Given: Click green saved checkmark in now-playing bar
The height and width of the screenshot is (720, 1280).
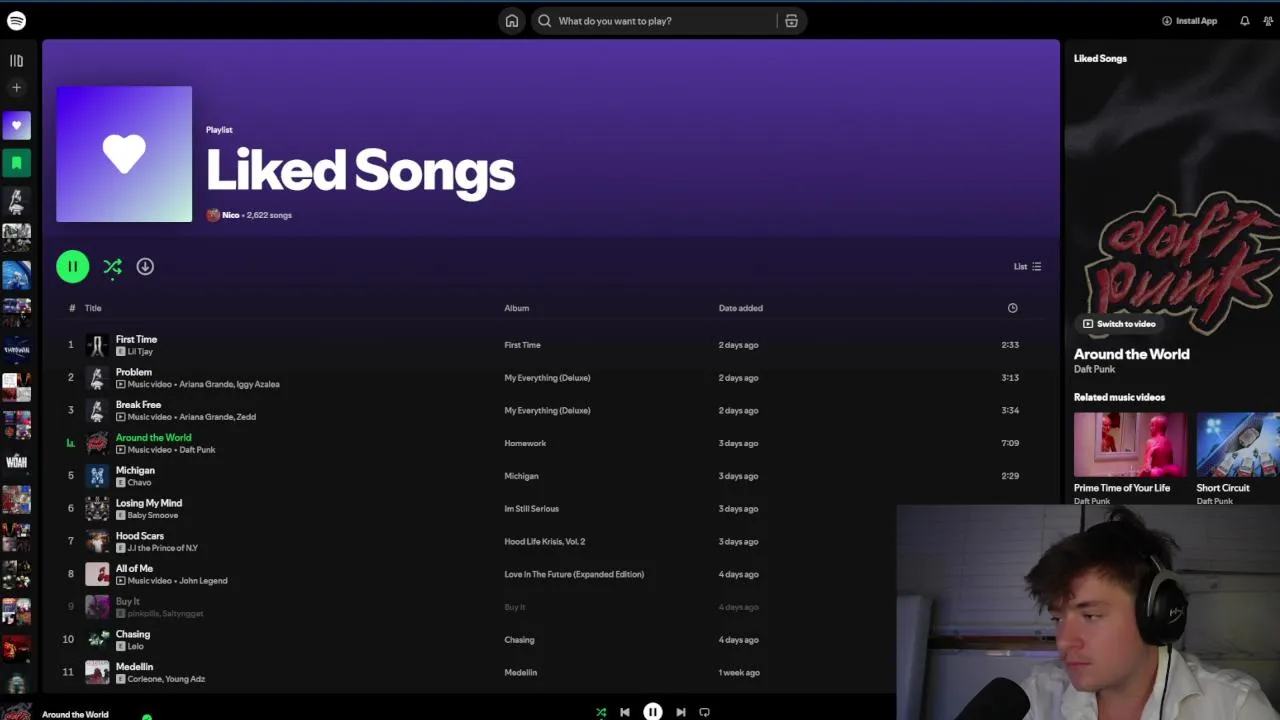Looking at the screenshot, I should (x=147, y=716).
